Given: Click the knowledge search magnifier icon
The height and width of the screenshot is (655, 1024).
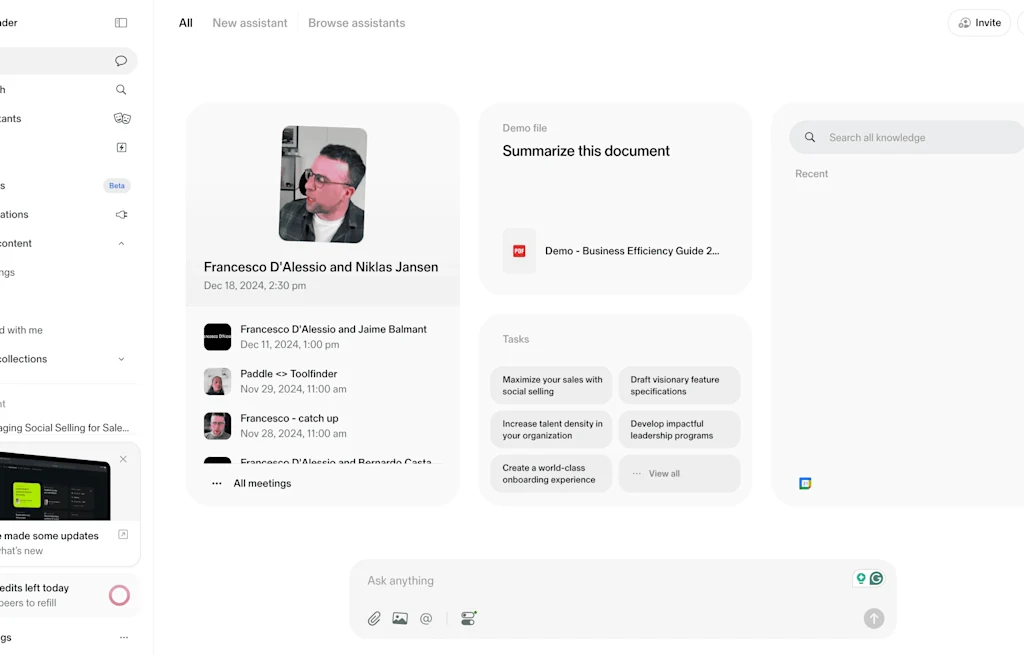Looking at the screenshot, I should click(810, 137).
